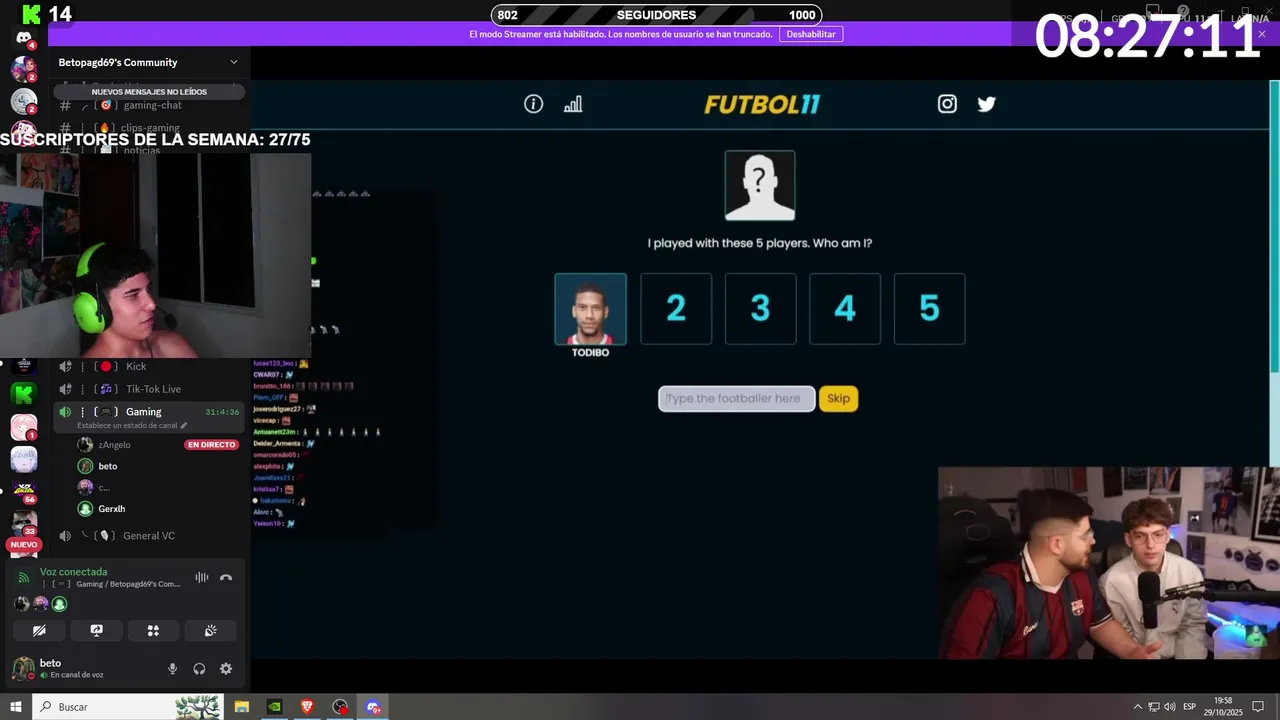
Task: Select the Todibo player card
Action: click(591, 309)
